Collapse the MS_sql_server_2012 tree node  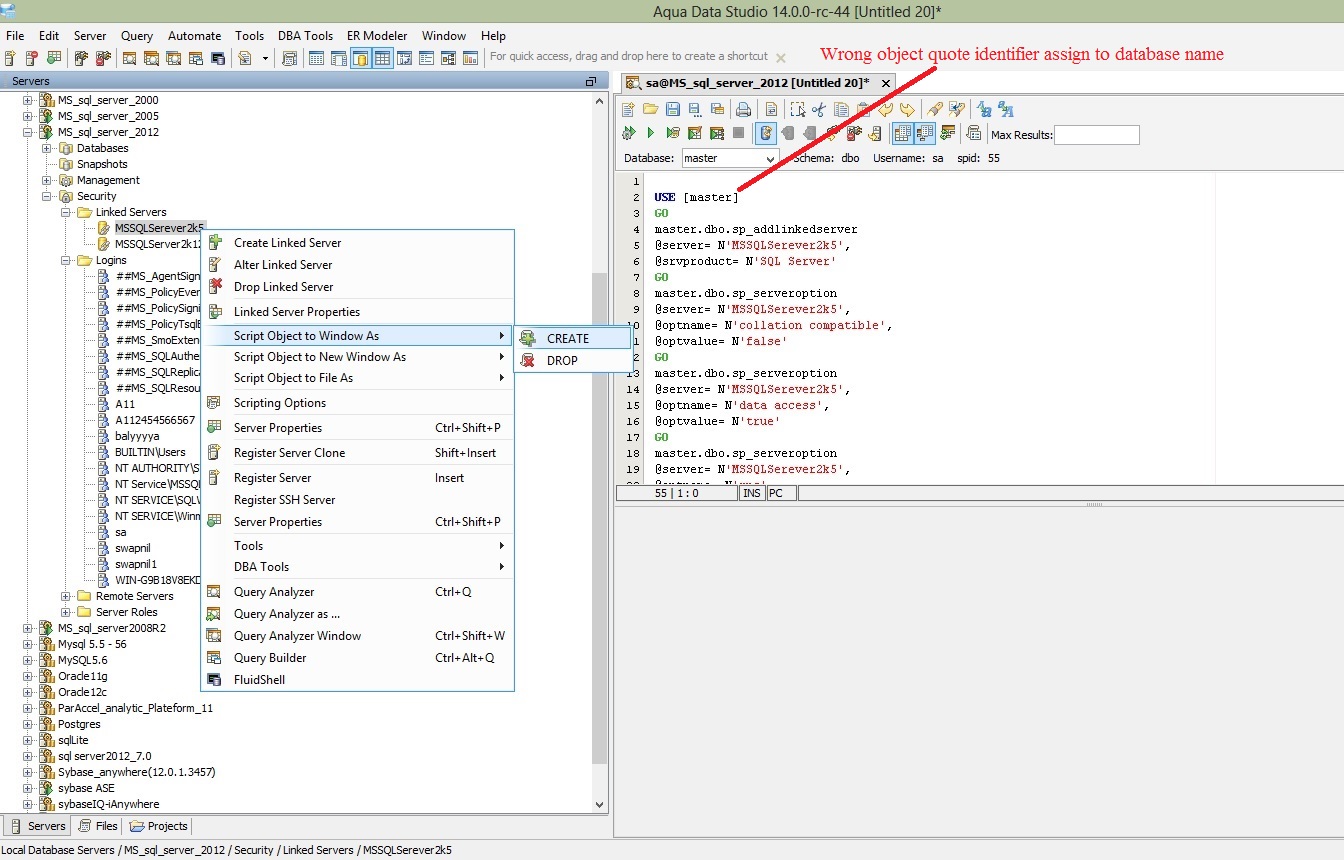point(28,132)
